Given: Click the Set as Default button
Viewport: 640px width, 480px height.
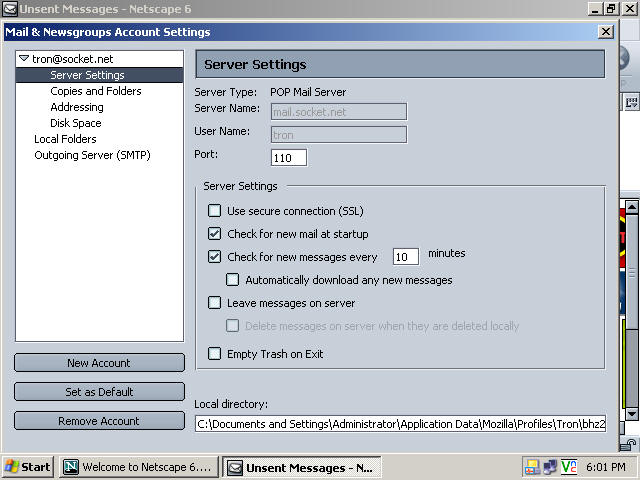Looking at the screenshot, I should [x=99, y=392].
